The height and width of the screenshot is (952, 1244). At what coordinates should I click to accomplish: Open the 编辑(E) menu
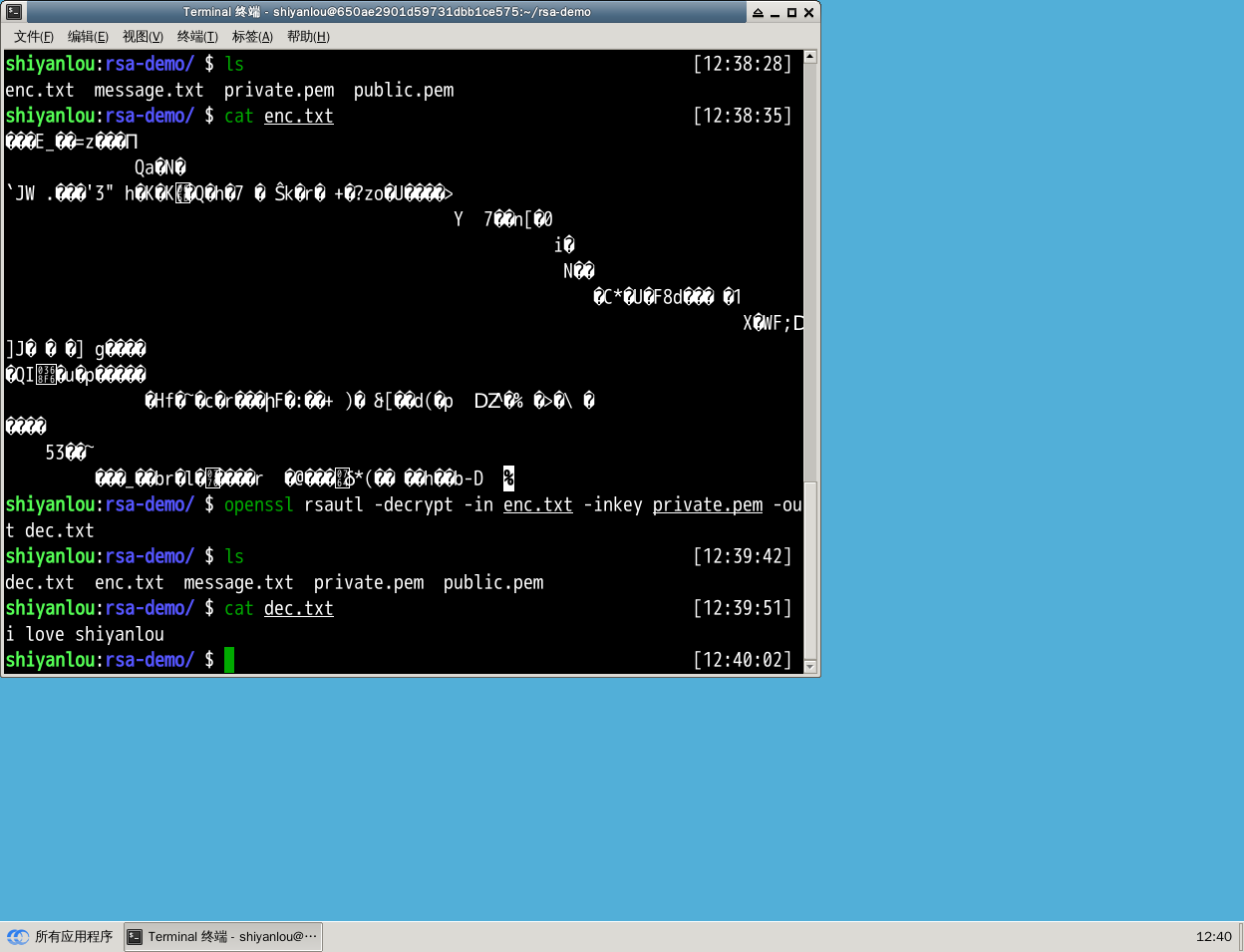pos(88,37)
